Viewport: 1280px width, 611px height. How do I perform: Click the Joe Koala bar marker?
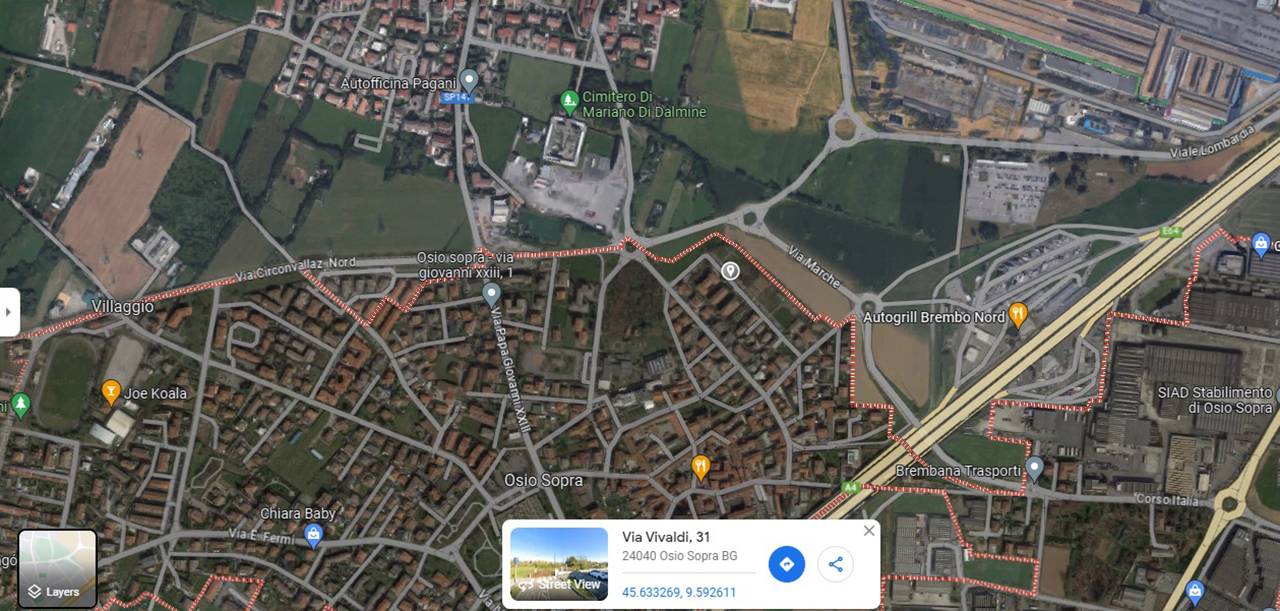(111, 392)
